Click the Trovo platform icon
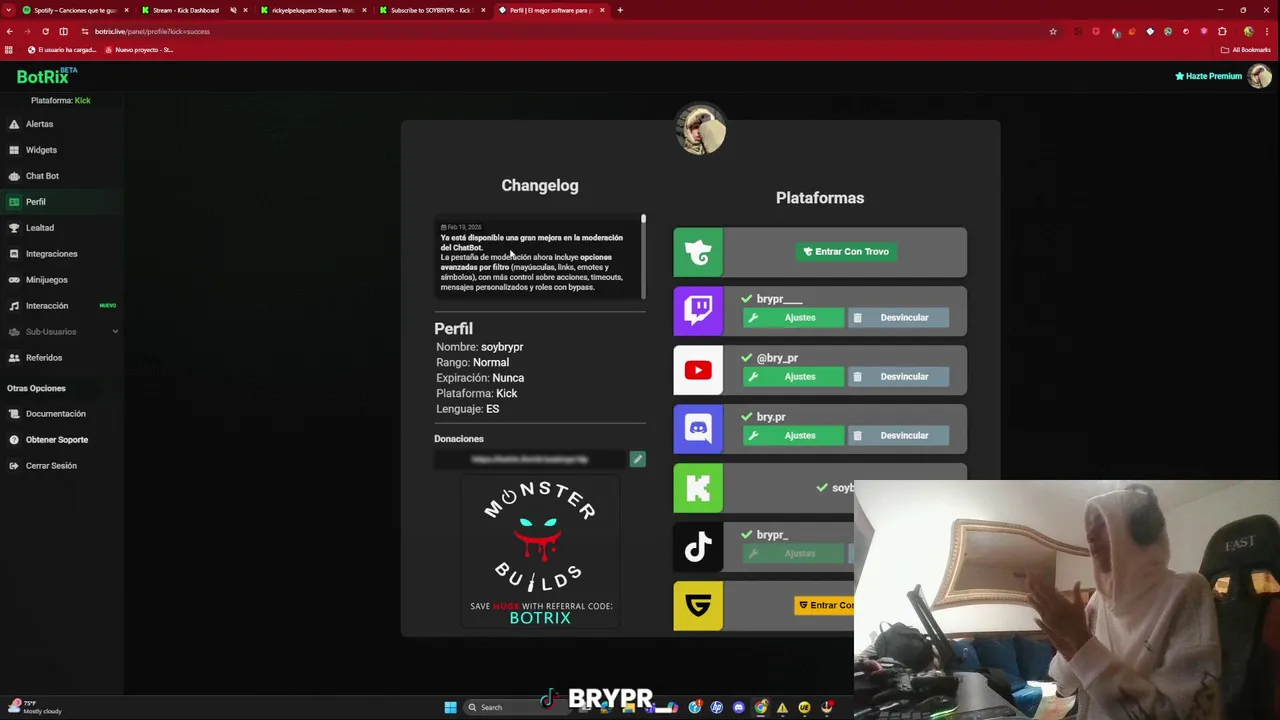The width and height of the screenshot is (1280, 720). click(698, 252)
